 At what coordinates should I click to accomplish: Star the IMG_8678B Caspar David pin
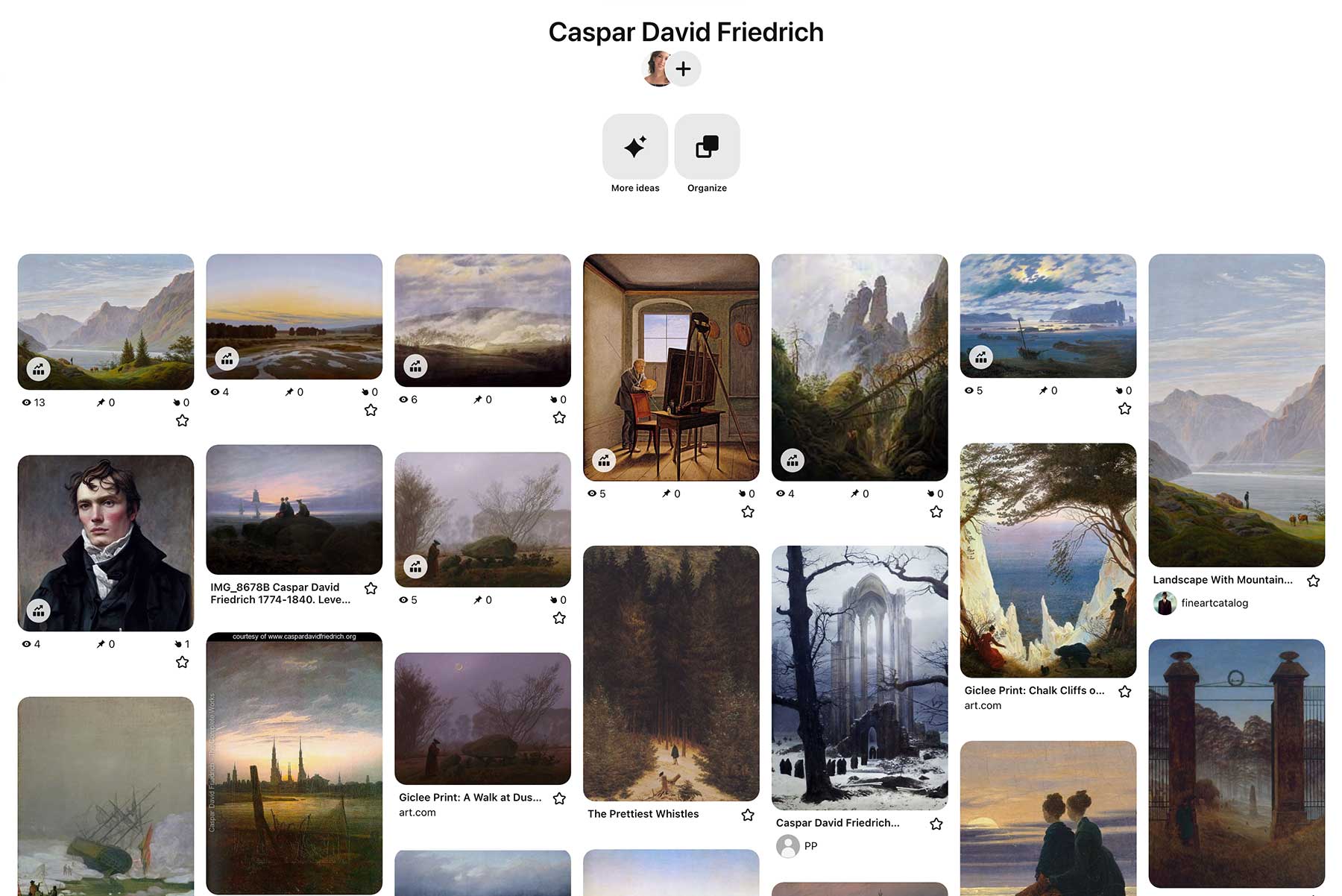click(x=371, y=588)
